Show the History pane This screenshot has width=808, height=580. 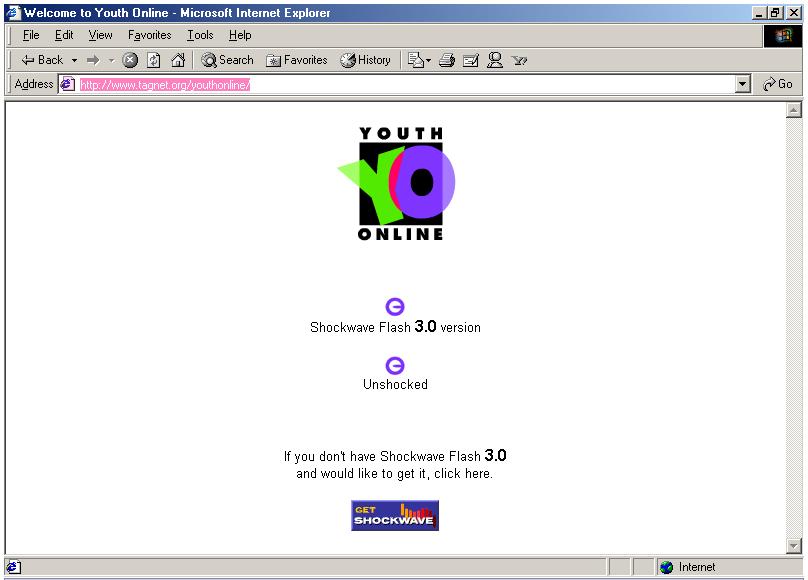pos(365,60)
